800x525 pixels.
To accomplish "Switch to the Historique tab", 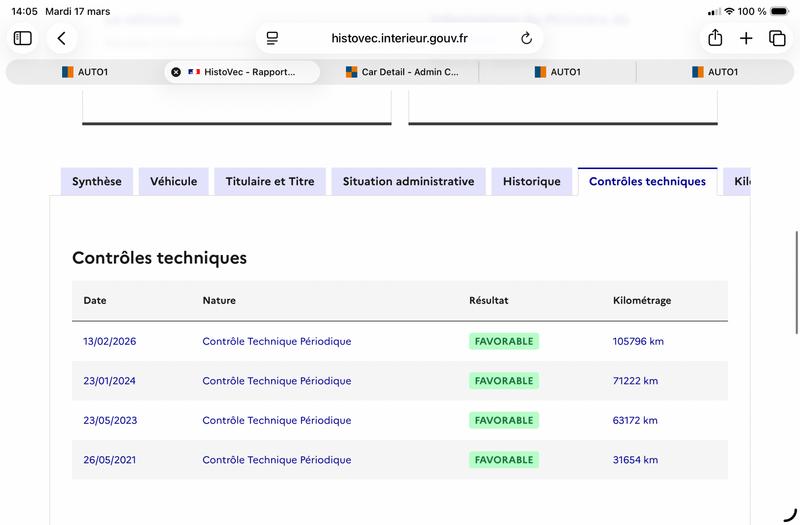I will tap(532, 181).
